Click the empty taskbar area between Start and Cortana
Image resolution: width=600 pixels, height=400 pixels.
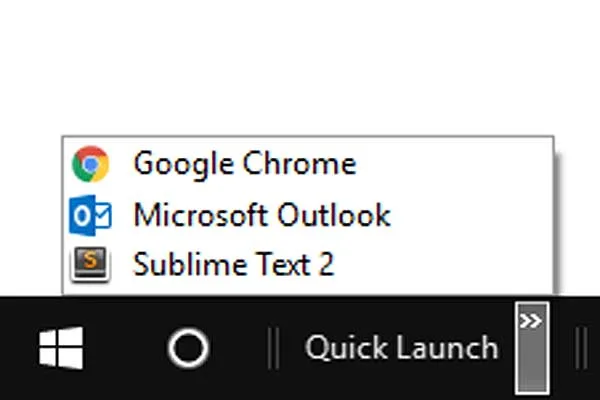[x=125, y=348]
